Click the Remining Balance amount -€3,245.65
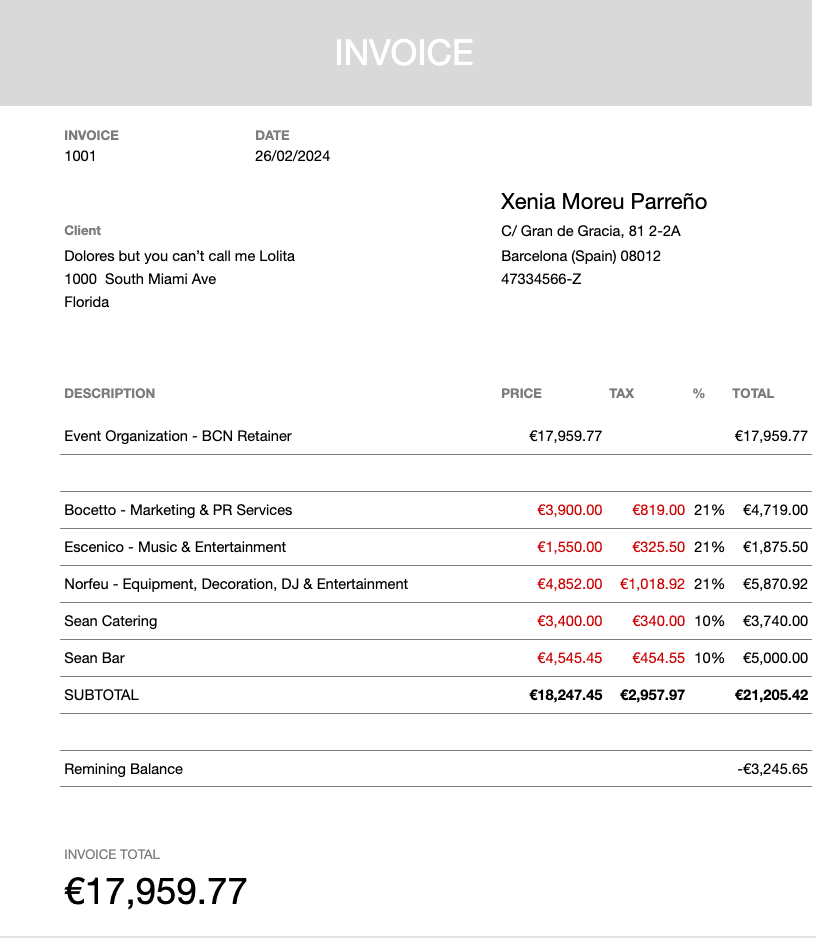Viewport: 816px width, 938px height. pos(772,769)
